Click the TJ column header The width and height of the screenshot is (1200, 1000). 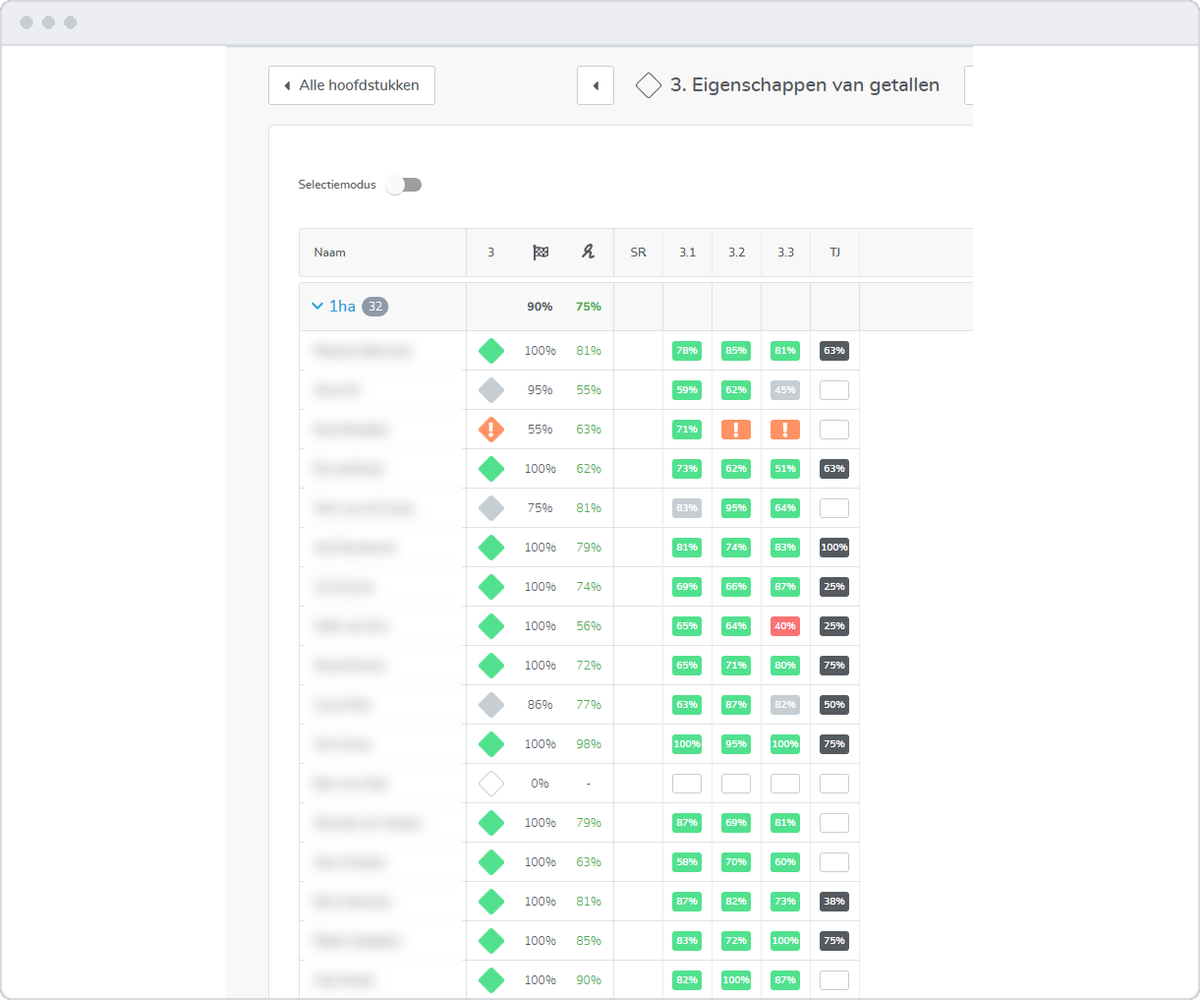pyautogui.click(x=834, y=253)
